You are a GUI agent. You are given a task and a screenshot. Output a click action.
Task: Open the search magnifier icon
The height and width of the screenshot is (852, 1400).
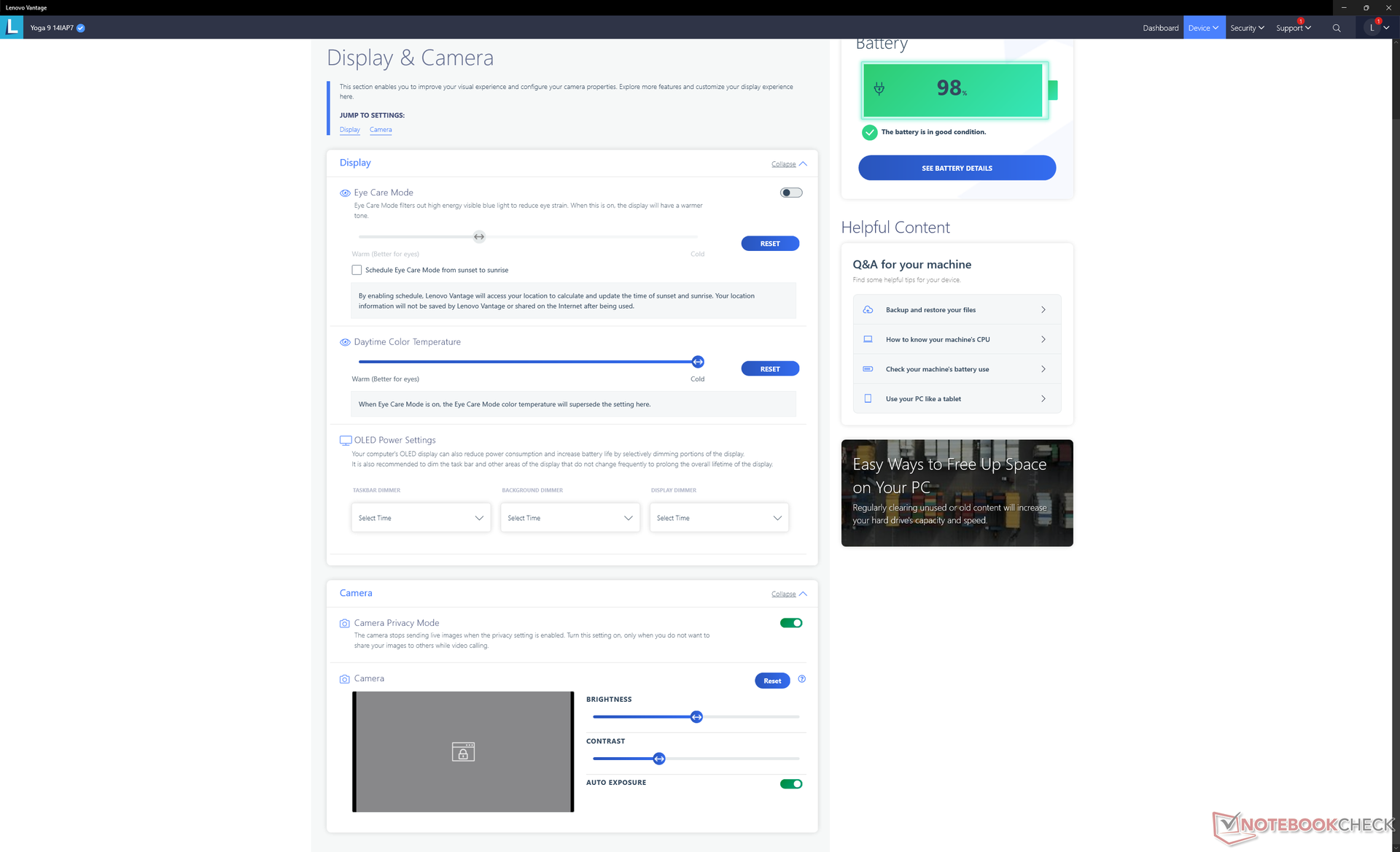point(1336,28)
